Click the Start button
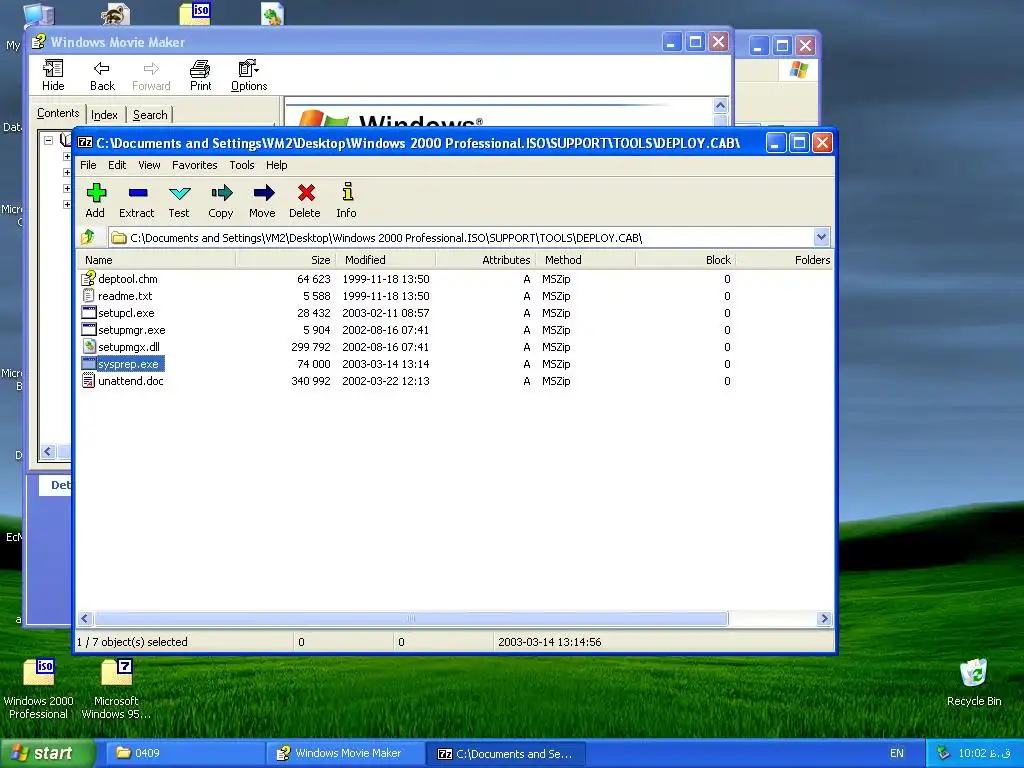Screen dimensions: 1024x768 click(x=47, y=753)
